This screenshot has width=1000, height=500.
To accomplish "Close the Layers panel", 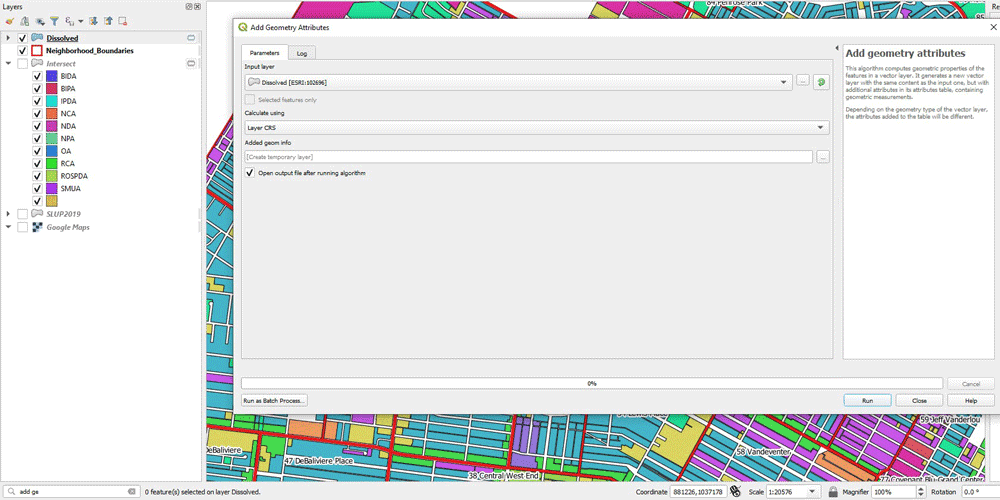I will tap(197, 6).
